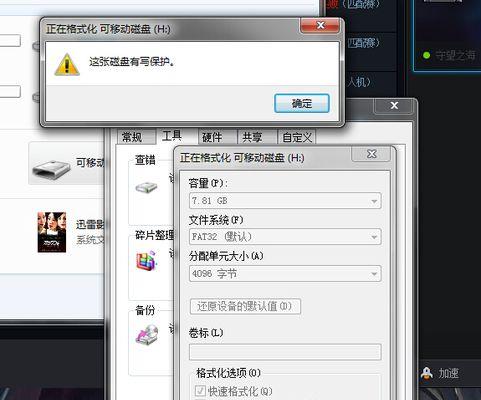Click the defragmentation (碎片整理) icon
Screen dimensions: 481x400
pos(146,261)
